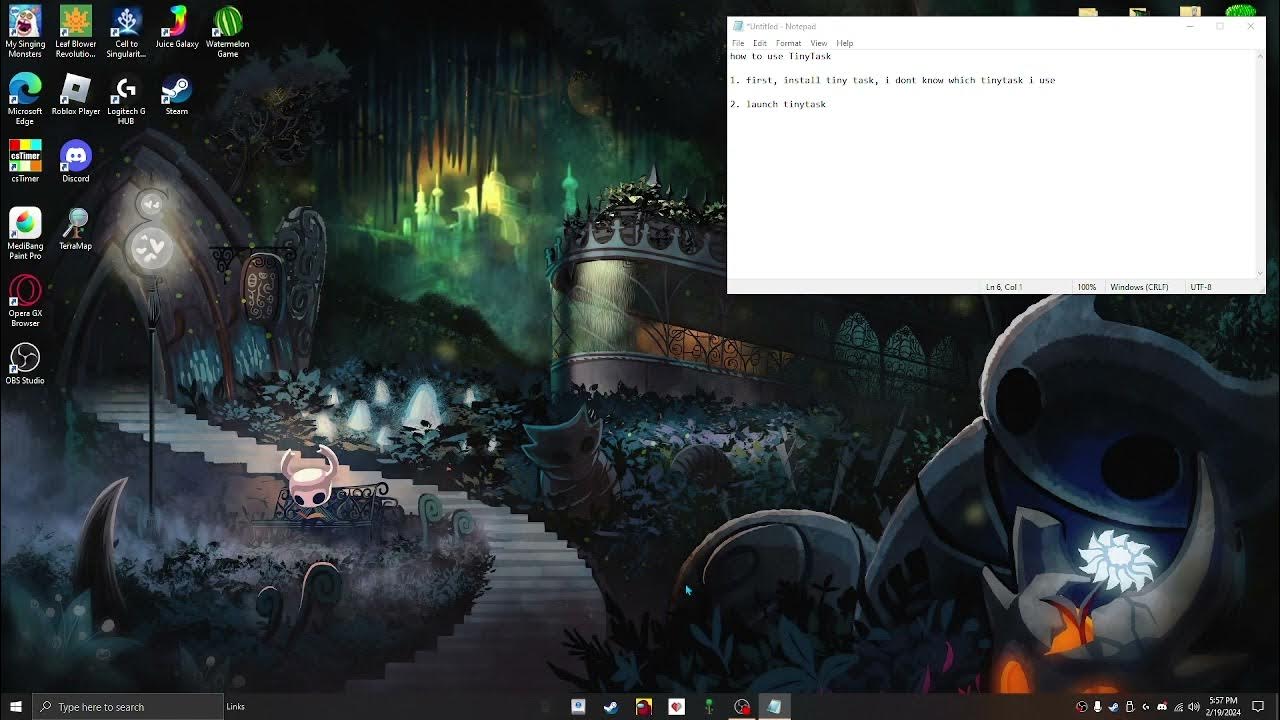Open Notepad Format menu

tap(788, 43)
